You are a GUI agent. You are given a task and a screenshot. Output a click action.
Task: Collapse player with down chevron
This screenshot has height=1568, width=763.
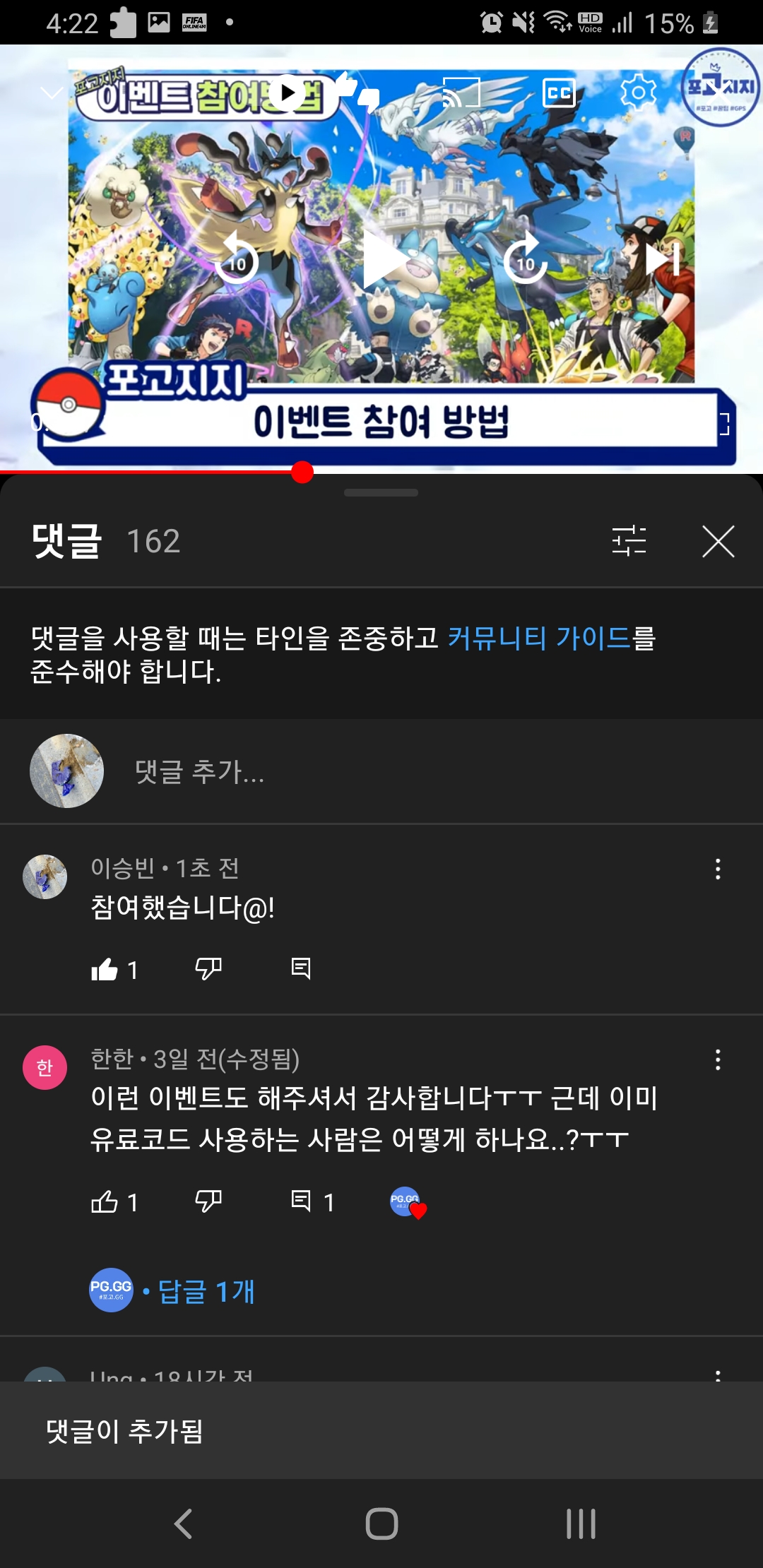52,93
